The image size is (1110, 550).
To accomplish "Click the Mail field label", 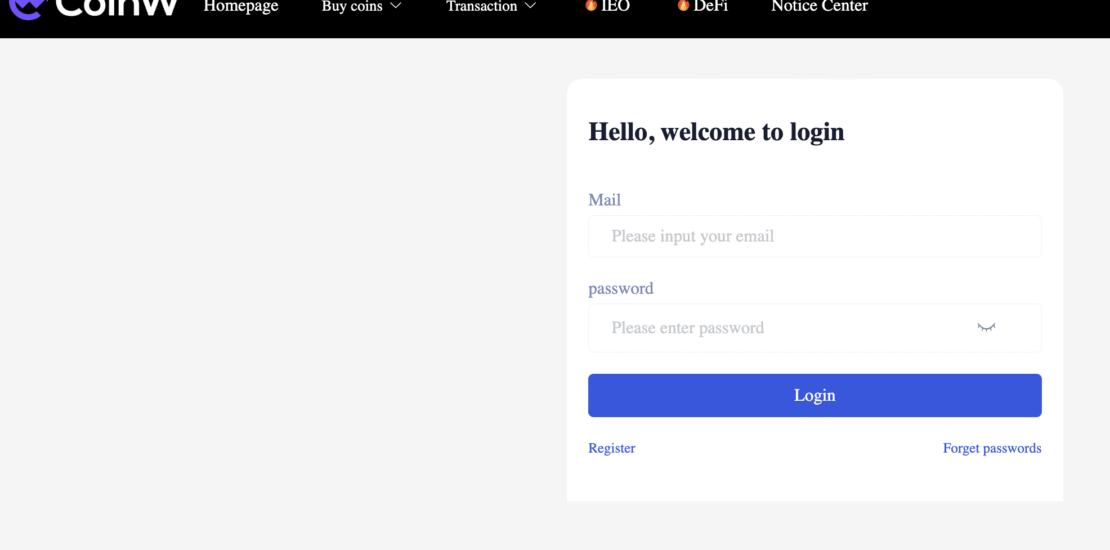I will coord(604,200).
